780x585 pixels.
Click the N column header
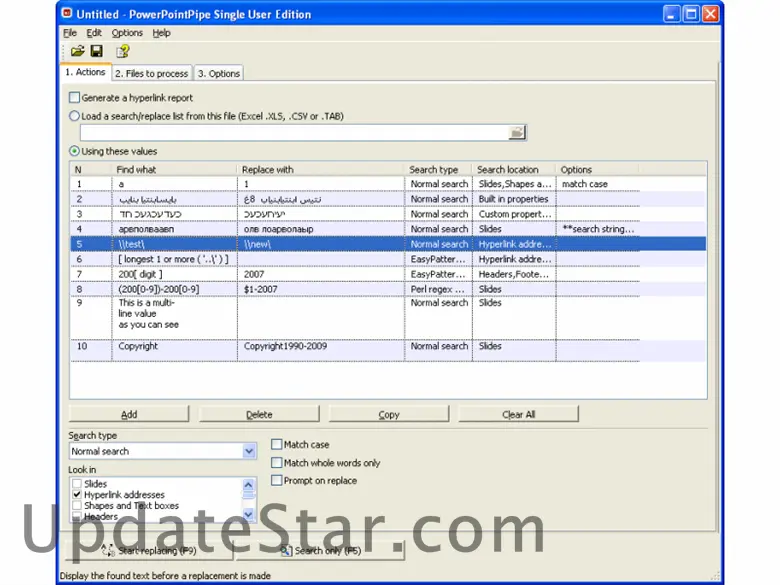pyautogui.click(x=91, y=169)
